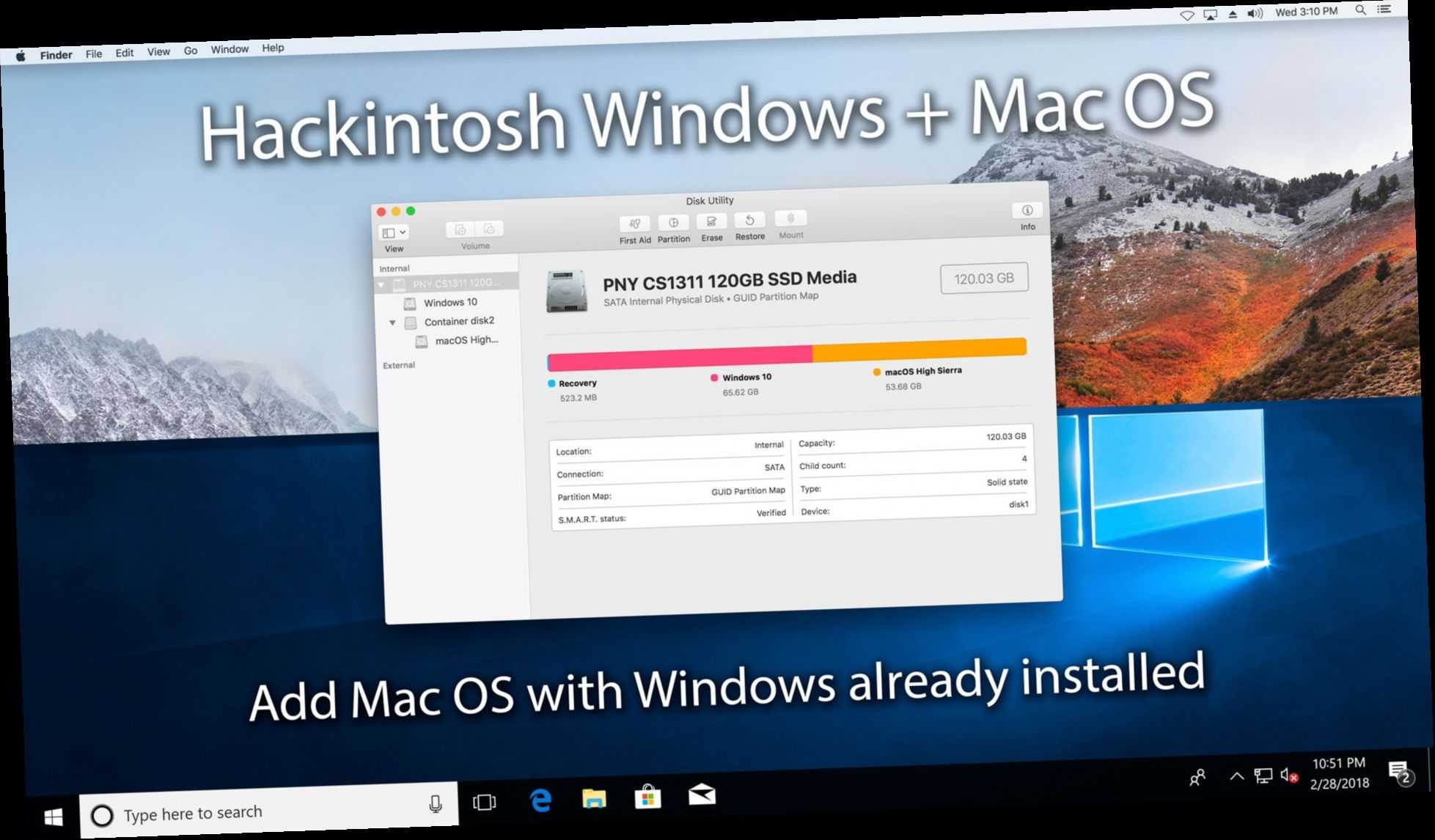
Task: Click the Wed 3:10 PM clock
Action: pyautogui.click(x=1306, y=12)
